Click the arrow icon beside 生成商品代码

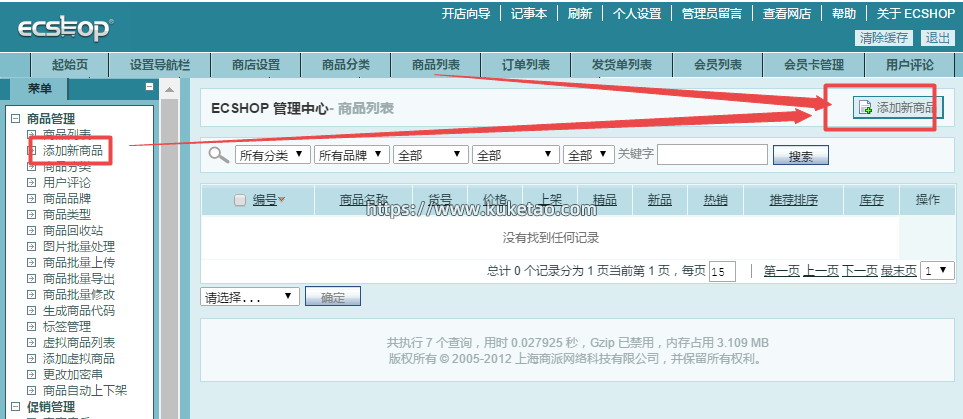click(31, 310)
